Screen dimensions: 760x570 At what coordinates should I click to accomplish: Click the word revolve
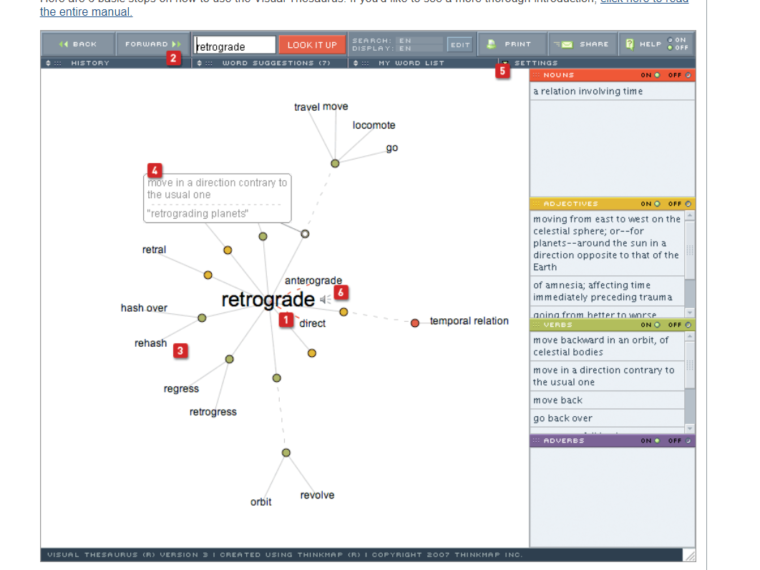pos(317,495)
